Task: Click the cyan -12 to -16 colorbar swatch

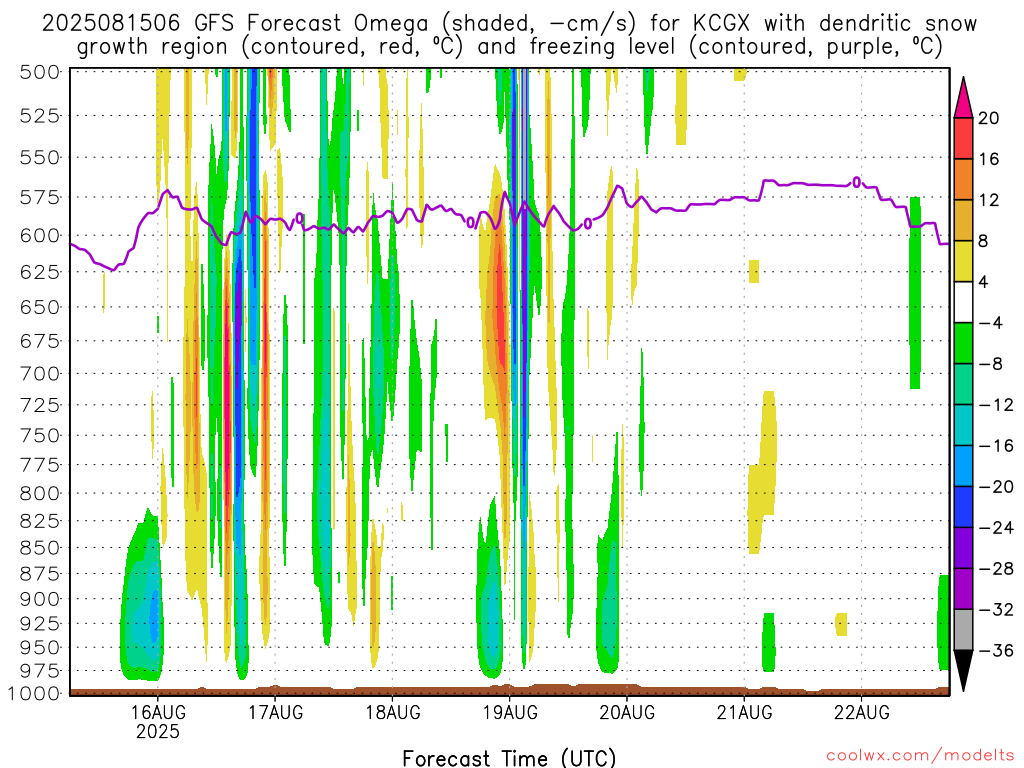Action: tap(963, 425)
